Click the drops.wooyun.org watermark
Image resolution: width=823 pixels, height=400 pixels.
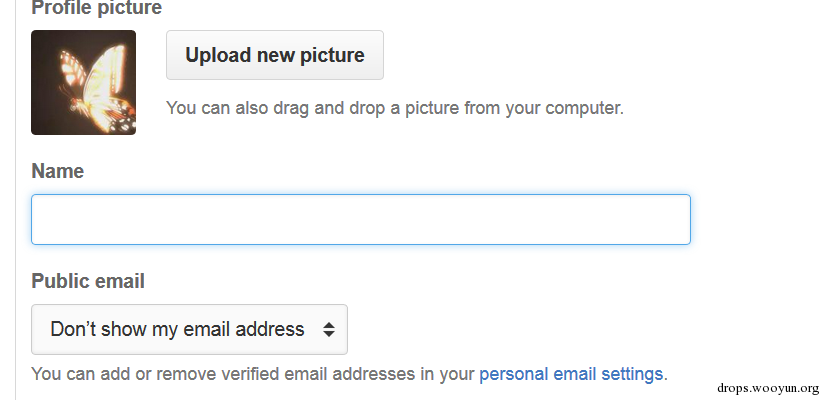[768, 388]
